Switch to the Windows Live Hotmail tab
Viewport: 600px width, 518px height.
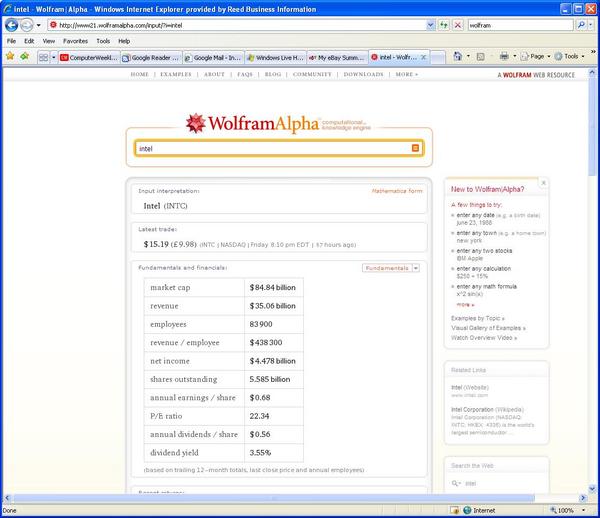(x=276, y=57)
